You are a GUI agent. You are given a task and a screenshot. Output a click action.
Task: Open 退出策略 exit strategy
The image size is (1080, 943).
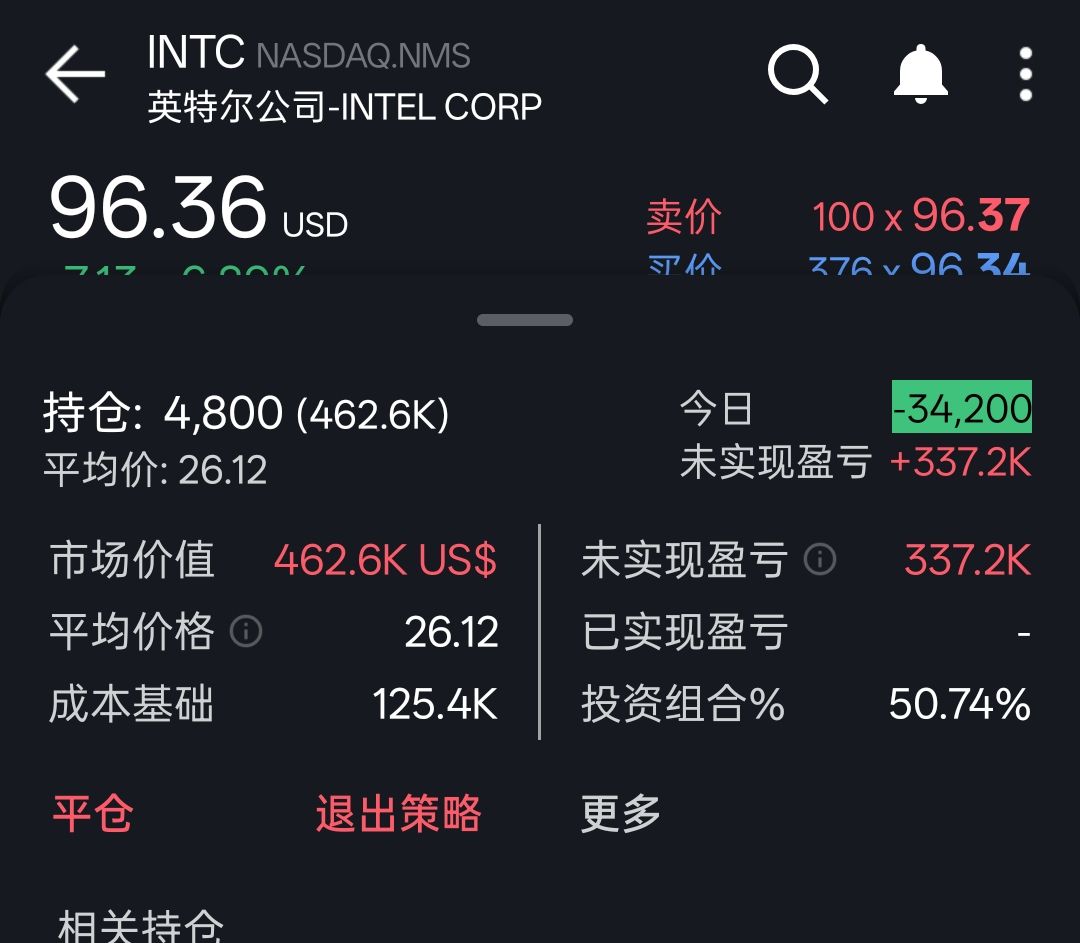(398, 814)
